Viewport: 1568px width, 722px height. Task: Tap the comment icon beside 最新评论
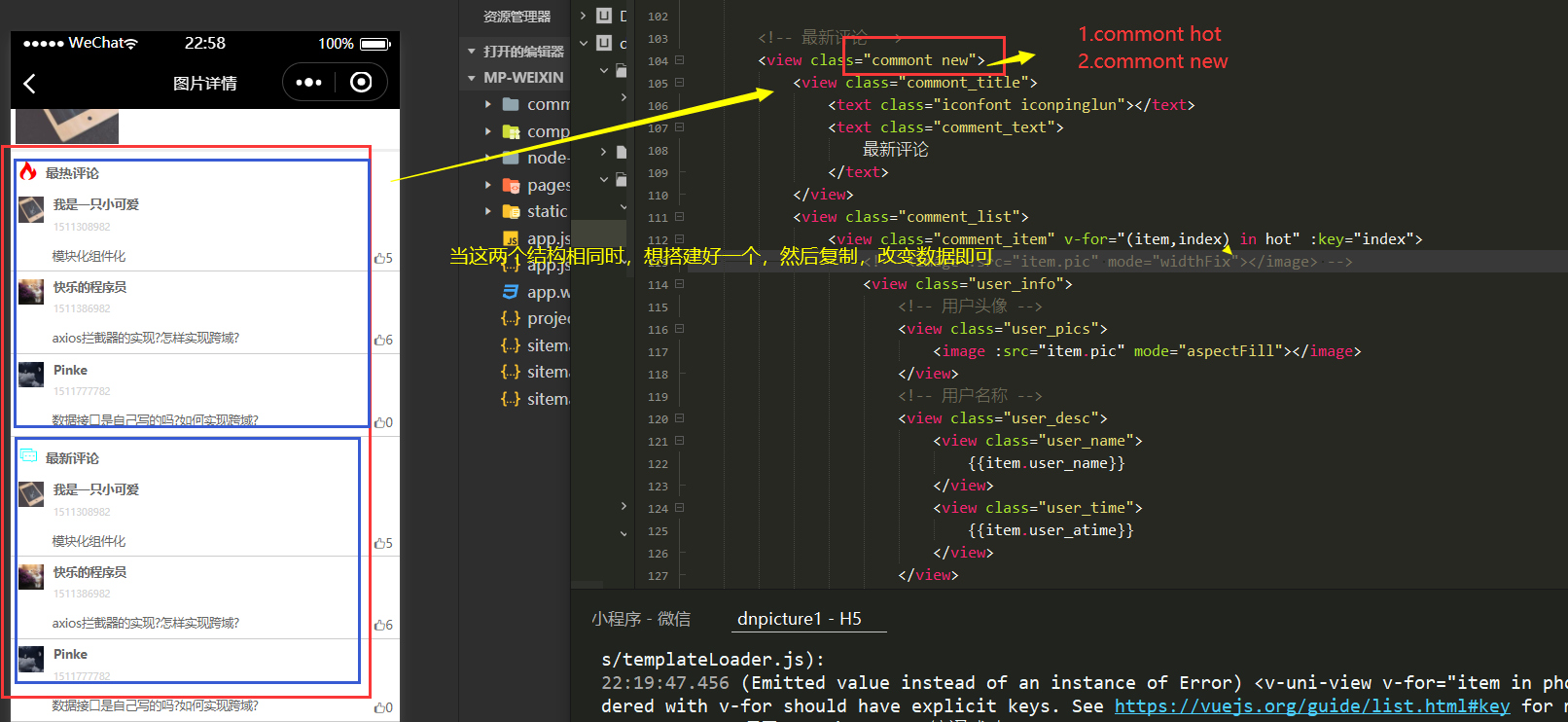tap(28, 456)
